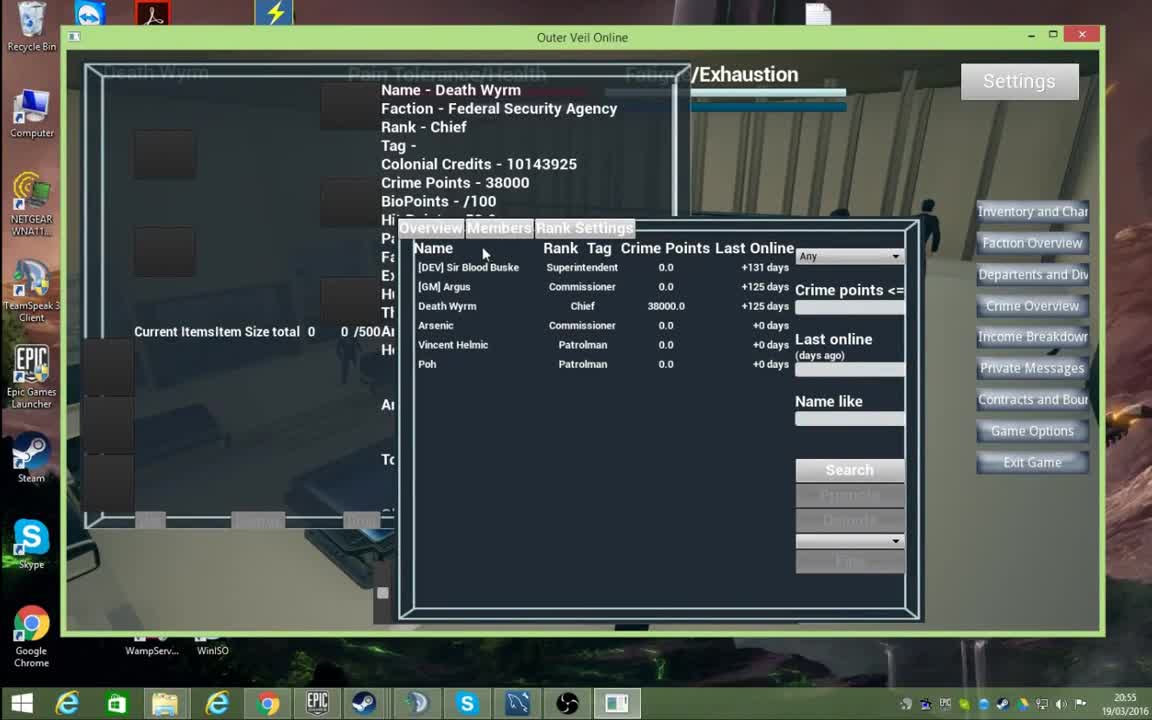Switch to the Overview tab
The image size is (1152, 720).
430,228
